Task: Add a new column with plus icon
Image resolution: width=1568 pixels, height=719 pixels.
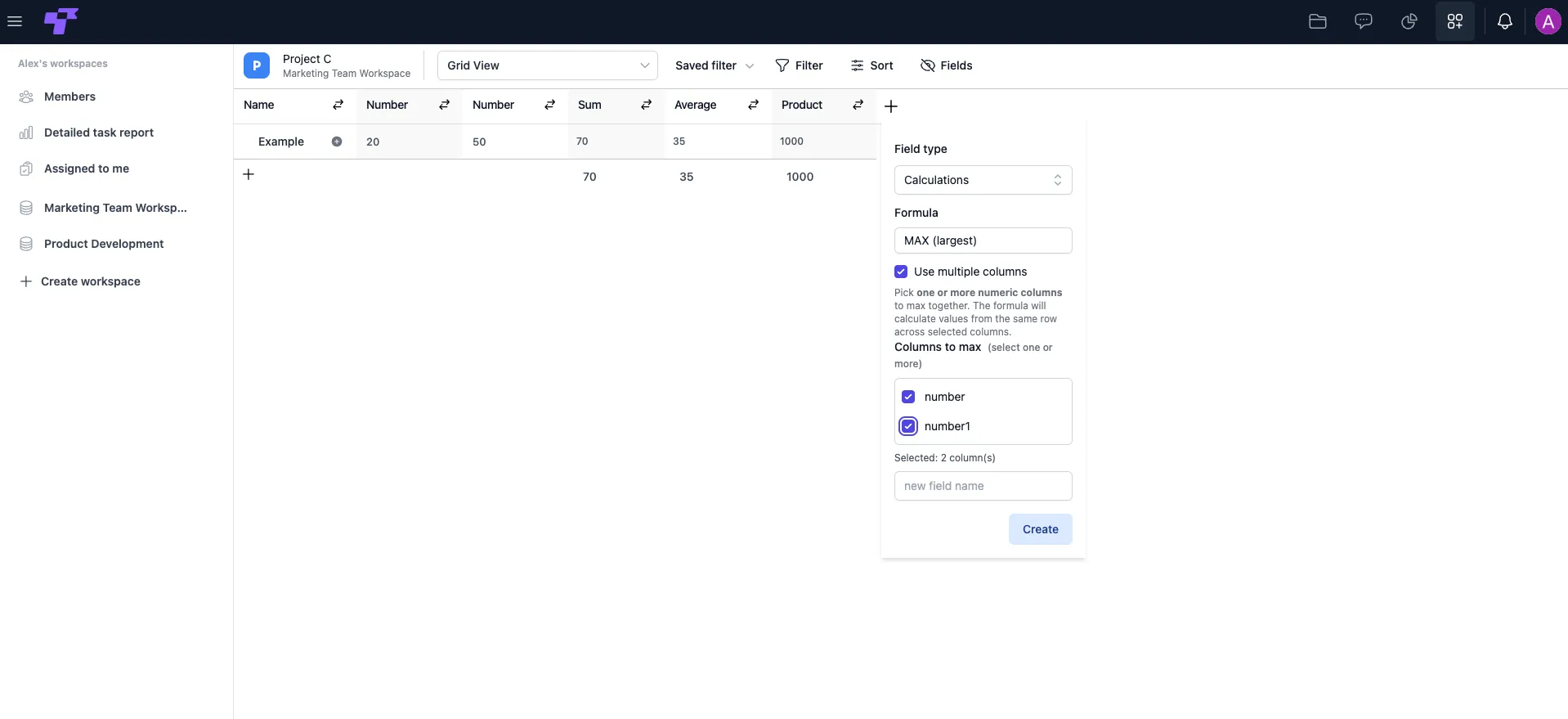Action: [891, 106]
